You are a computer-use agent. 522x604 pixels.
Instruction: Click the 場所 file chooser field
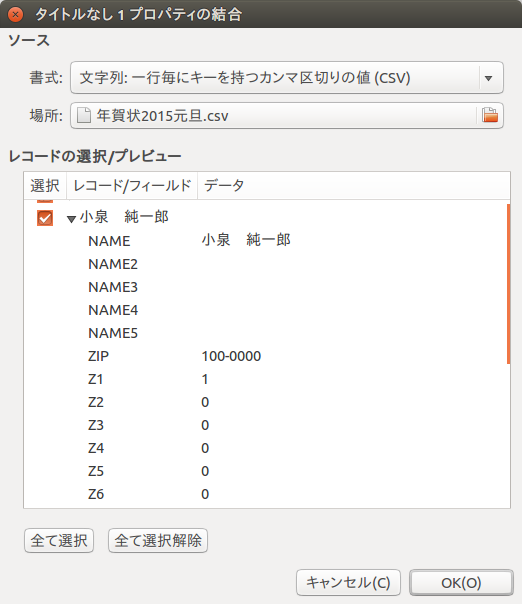point(287,115)
